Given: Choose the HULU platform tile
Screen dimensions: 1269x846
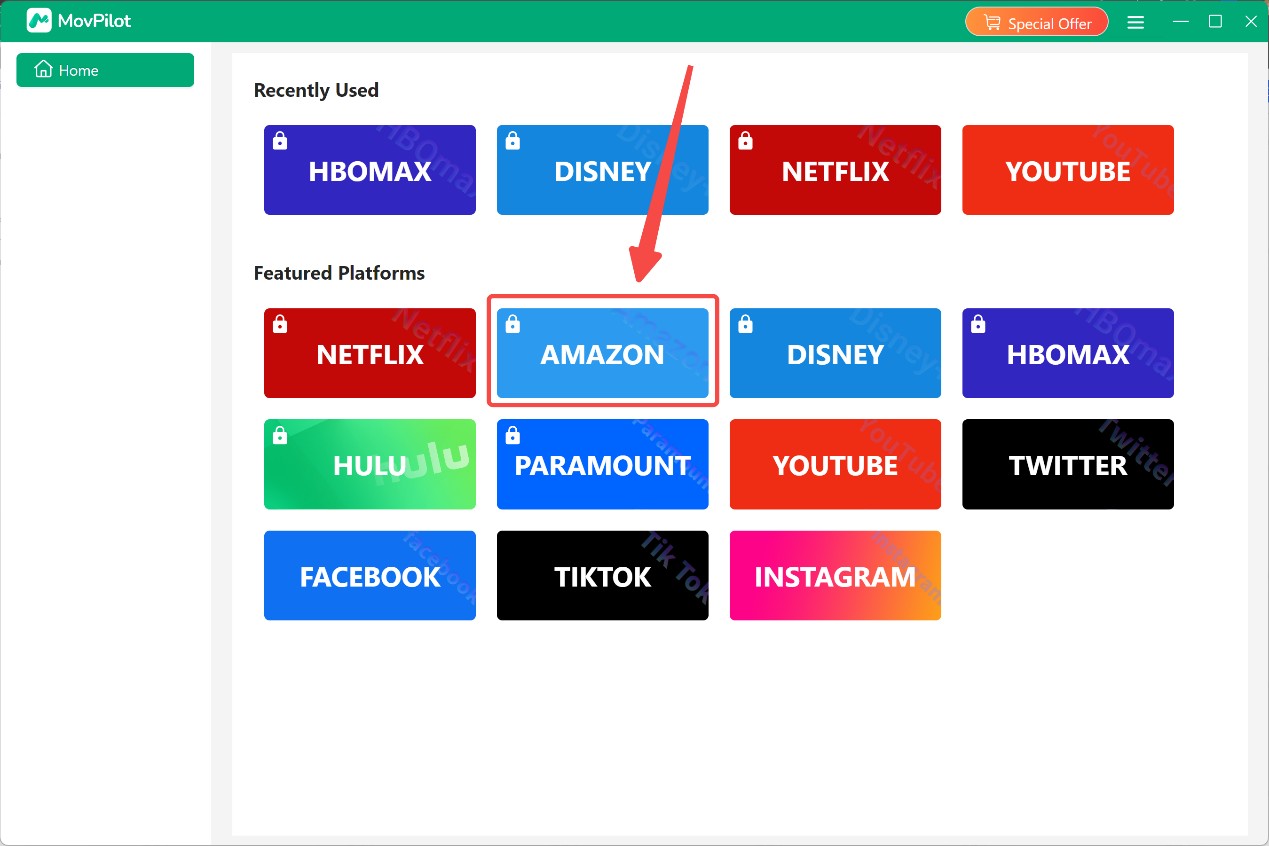Looking at the screenshot, I should point(370,464).
